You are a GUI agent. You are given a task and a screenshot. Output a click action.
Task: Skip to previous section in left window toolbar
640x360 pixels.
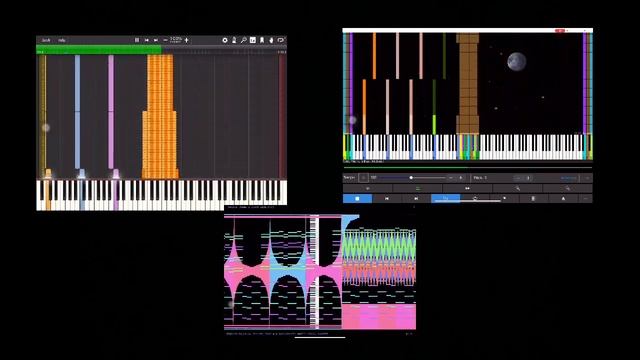(x=147, y=40)
